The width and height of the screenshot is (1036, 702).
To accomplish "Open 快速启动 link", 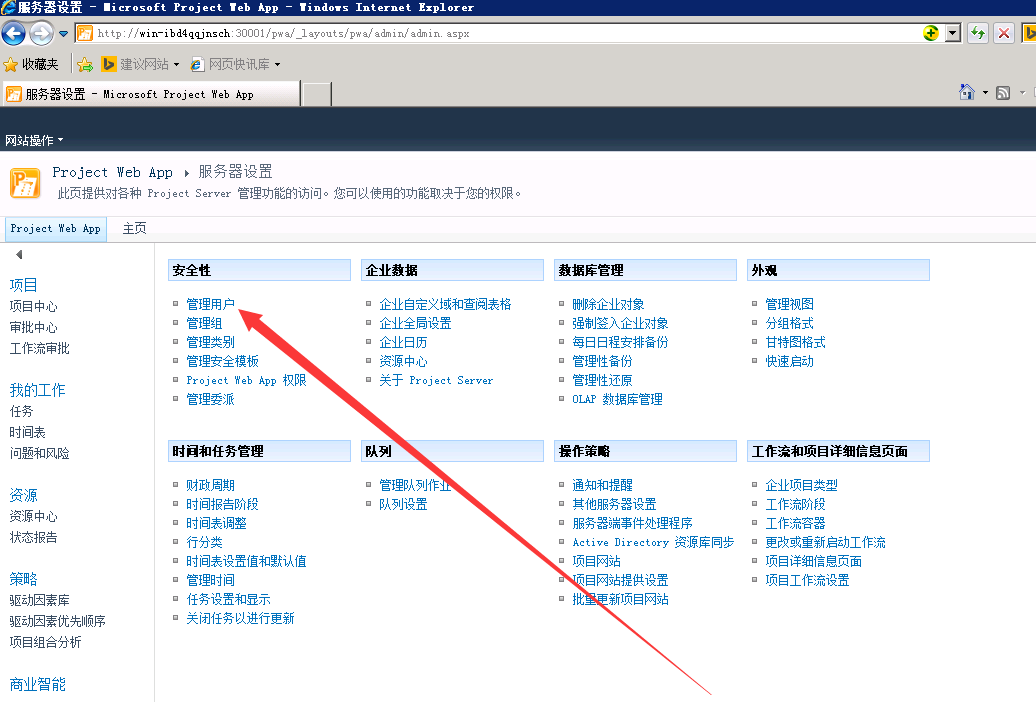I will pos(790,362).
